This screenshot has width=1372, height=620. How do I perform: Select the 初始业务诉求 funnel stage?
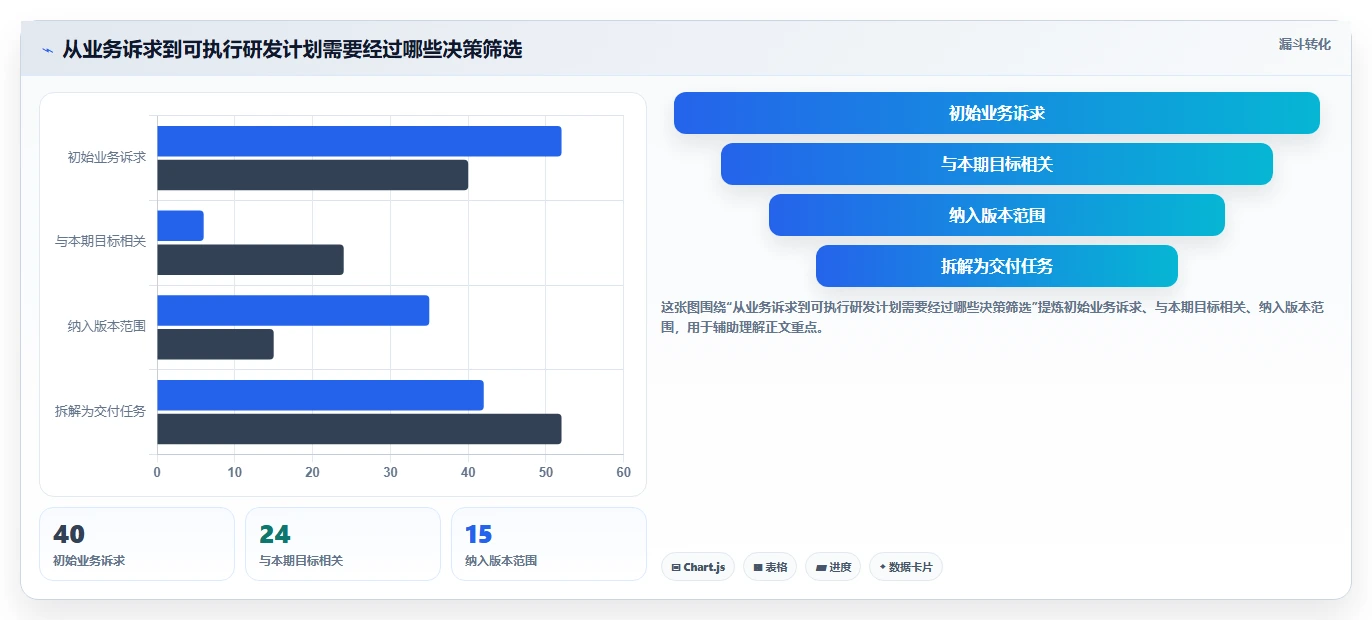[997, 113]
